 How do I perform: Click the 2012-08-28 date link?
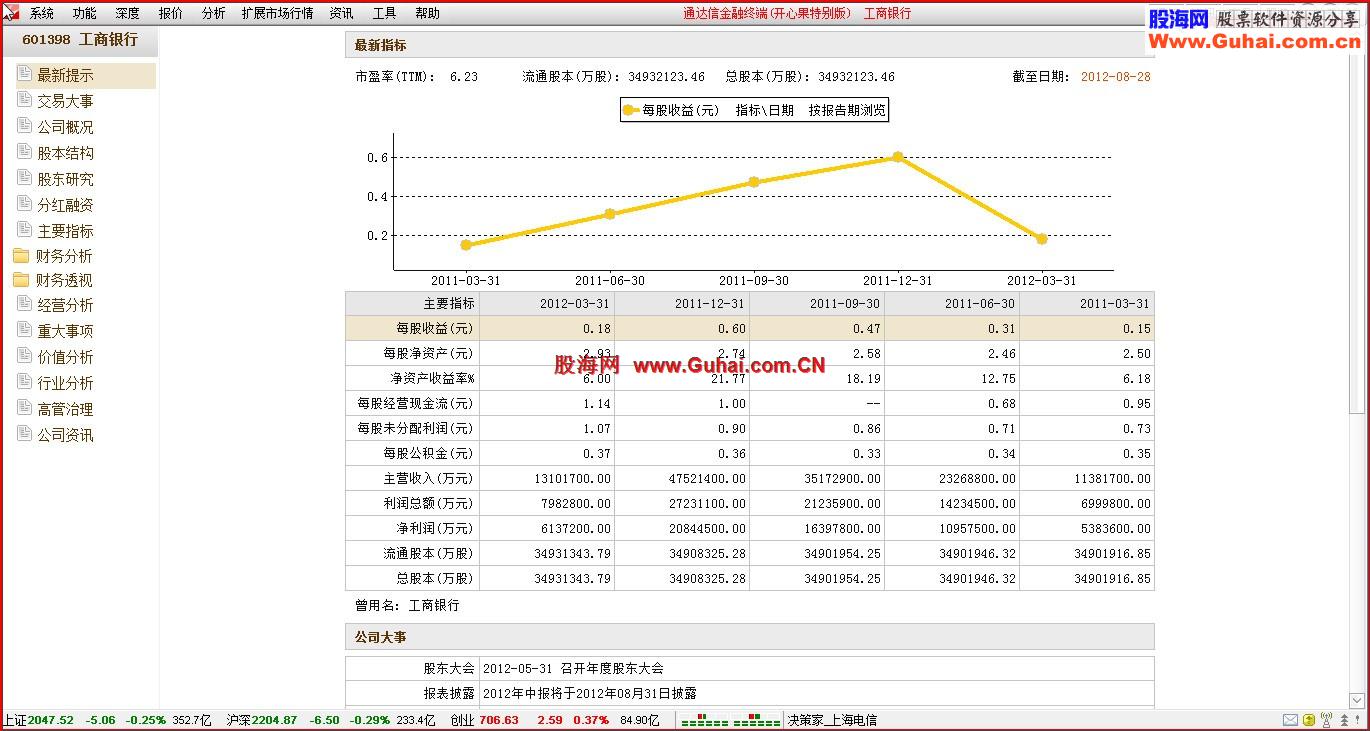(x=1116, y=76)
